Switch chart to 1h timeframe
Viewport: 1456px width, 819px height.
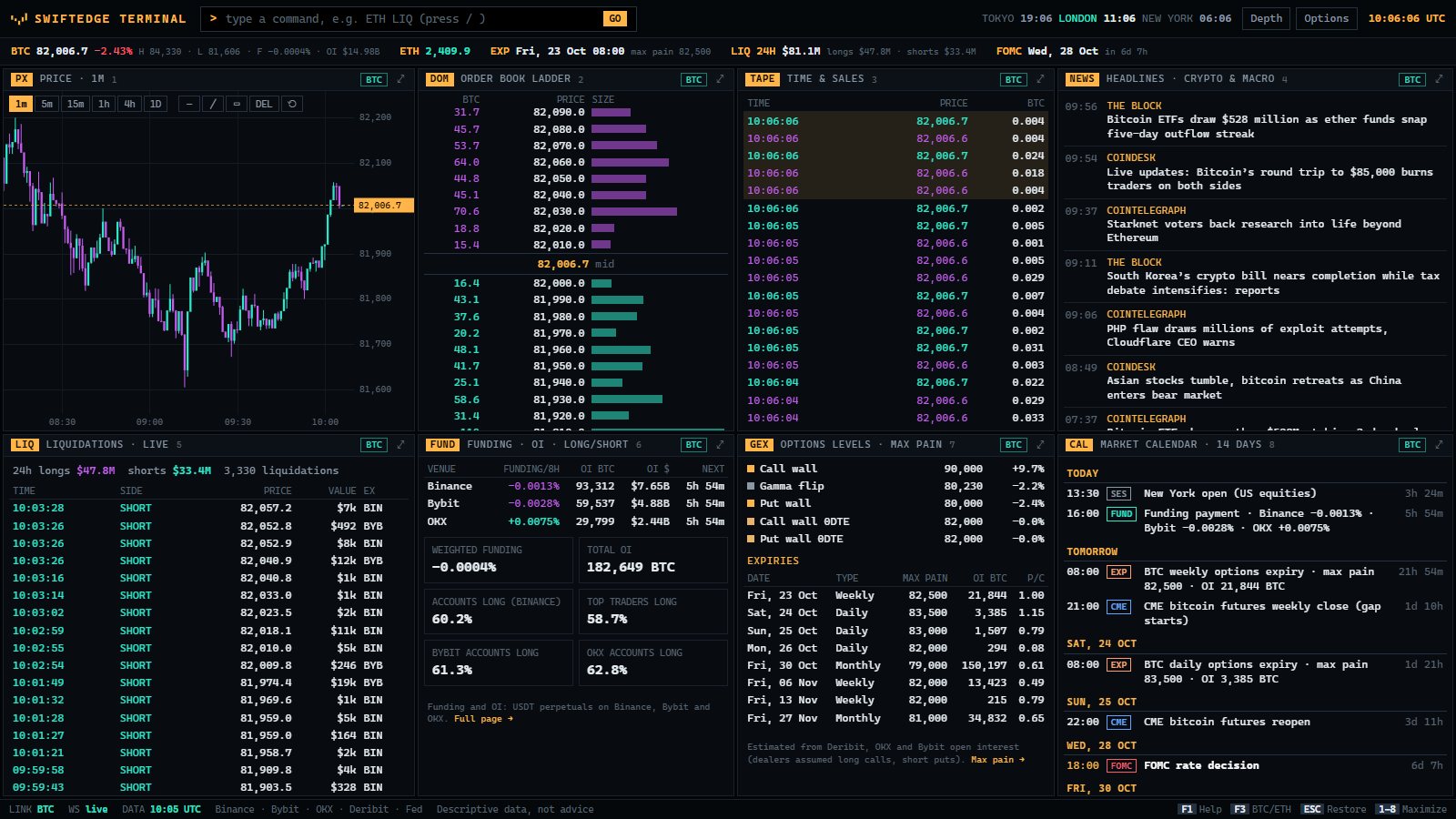[104, 104]
